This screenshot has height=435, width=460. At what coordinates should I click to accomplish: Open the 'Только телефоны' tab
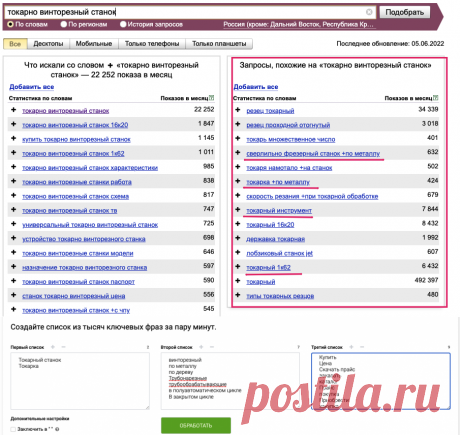152,44
